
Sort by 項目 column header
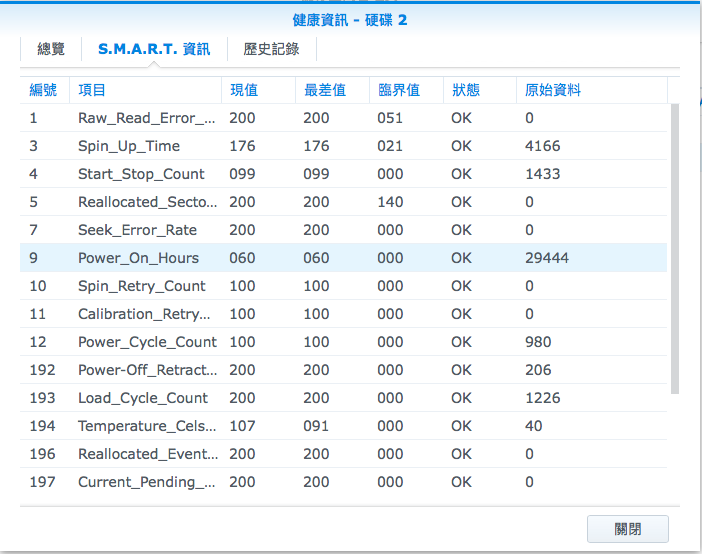tap(145, 90)
